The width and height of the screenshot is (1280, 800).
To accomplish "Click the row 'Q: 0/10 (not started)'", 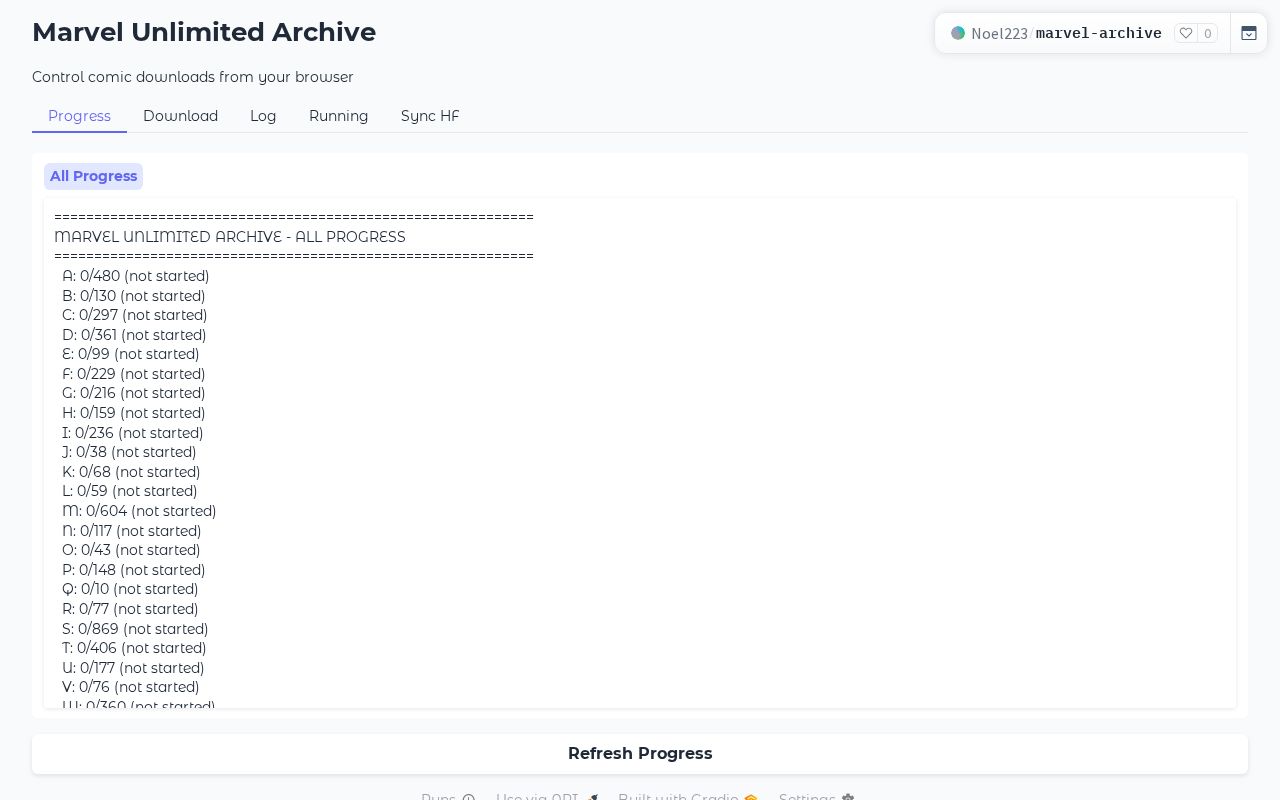I will (130, 589).
